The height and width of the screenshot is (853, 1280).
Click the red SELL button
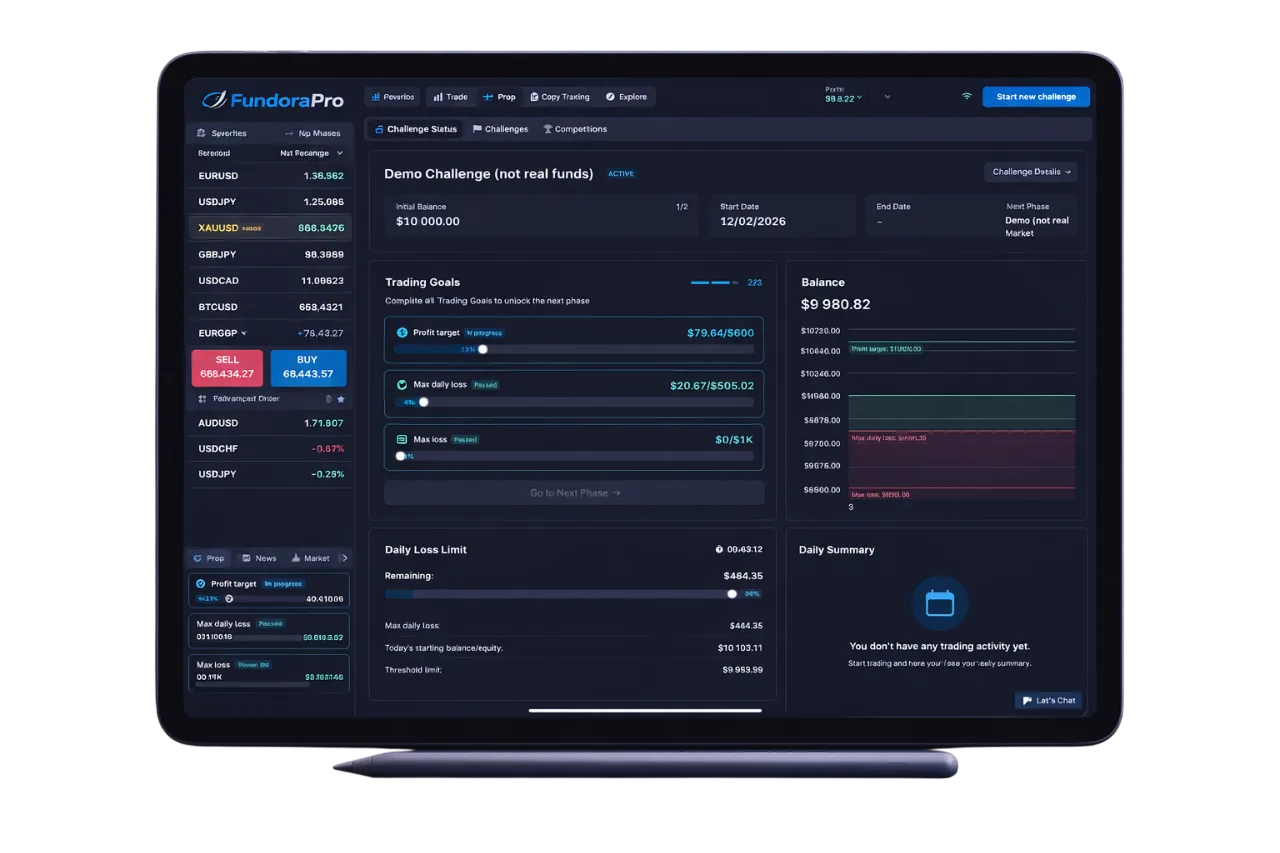tap(227, 367)
